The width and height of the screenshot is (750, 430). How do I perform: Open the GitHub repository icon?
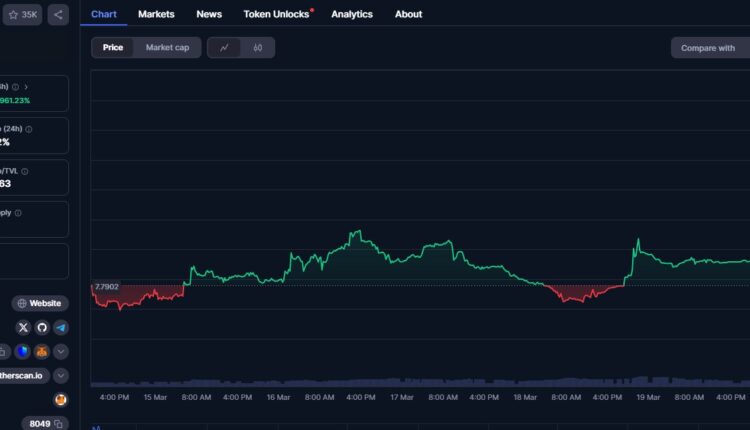[x=42, y=327]
